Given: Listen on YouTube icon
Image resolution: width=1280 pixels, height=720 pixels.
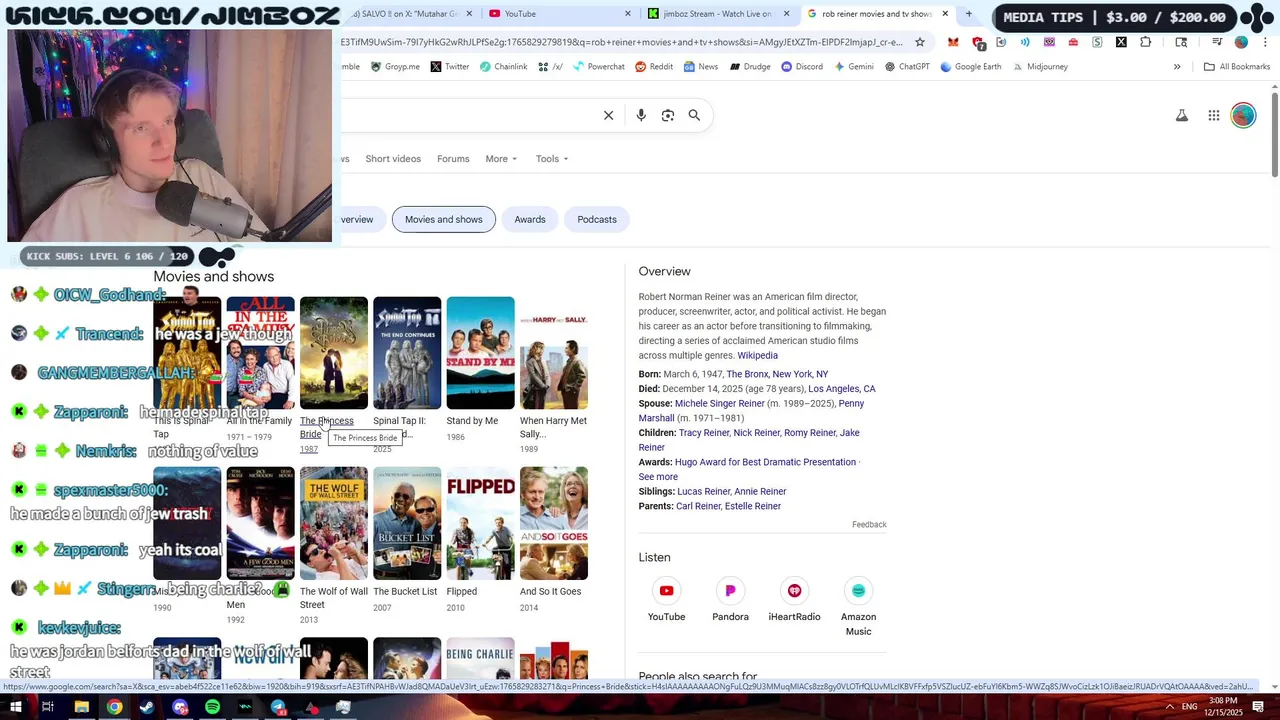Looking at the screenshot, I should coord(666,591).
